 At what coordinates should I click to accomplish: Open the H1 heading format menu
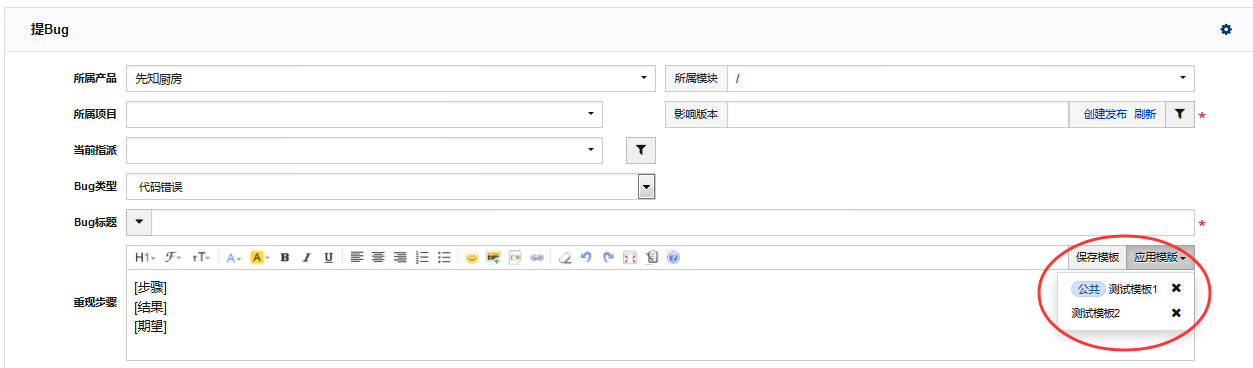point(145,257)
